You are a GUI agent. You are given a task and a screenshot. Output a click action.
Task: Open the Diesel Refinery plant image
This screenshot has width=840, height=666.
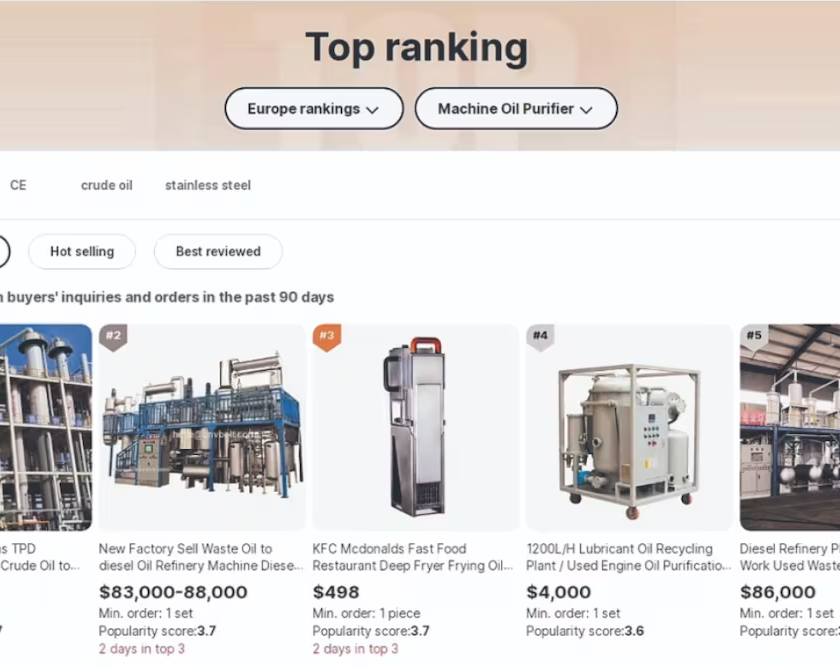point(790,428)
